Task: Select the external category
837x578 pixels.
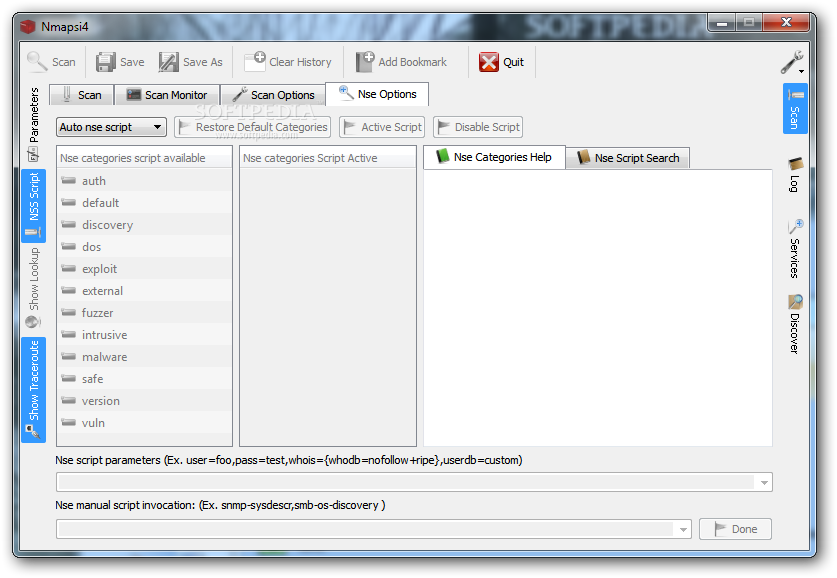Action: click(144, 291)
